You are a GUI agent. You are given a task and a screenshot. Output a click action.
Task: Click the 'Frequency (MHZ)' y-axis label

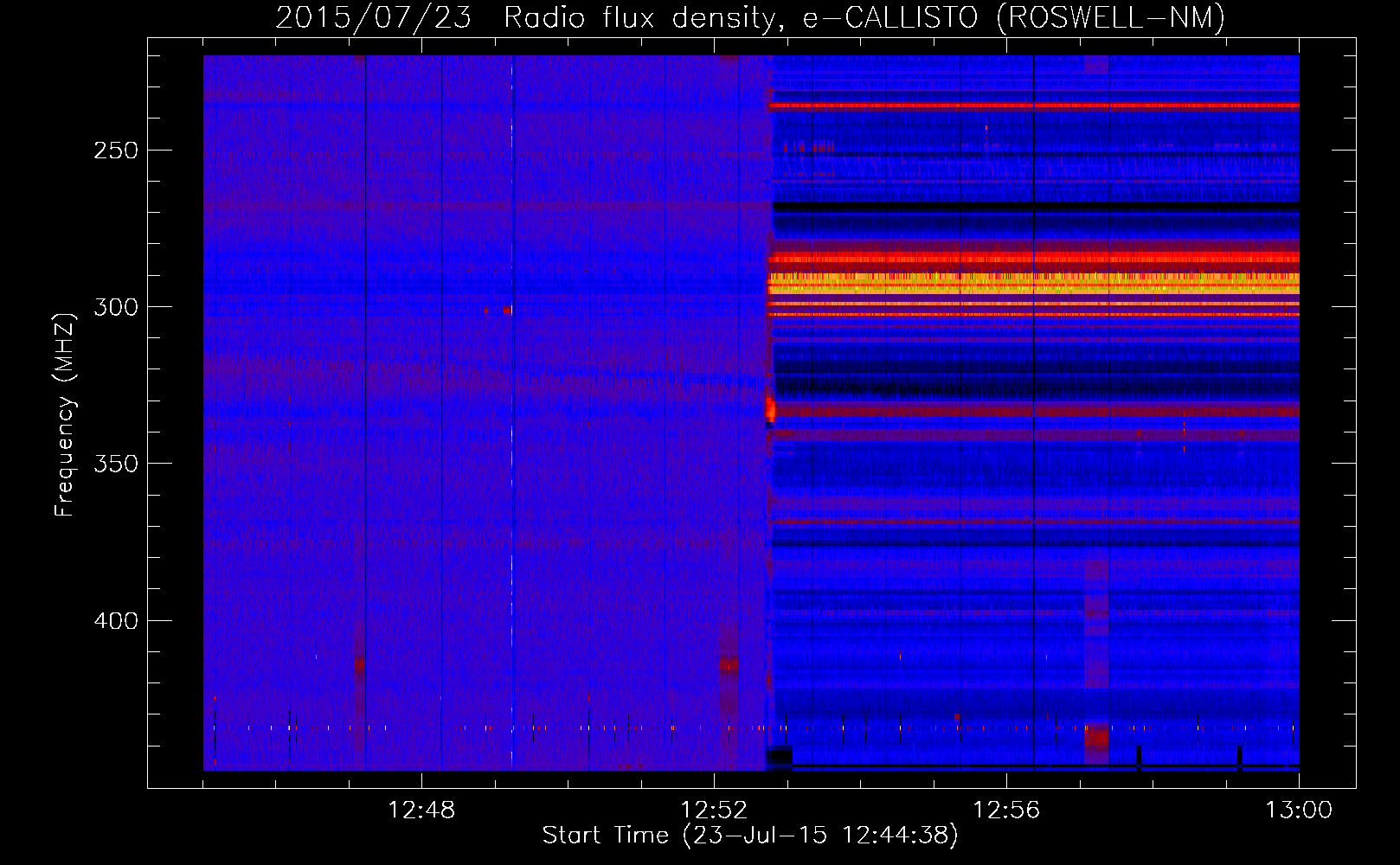[65, 415]
